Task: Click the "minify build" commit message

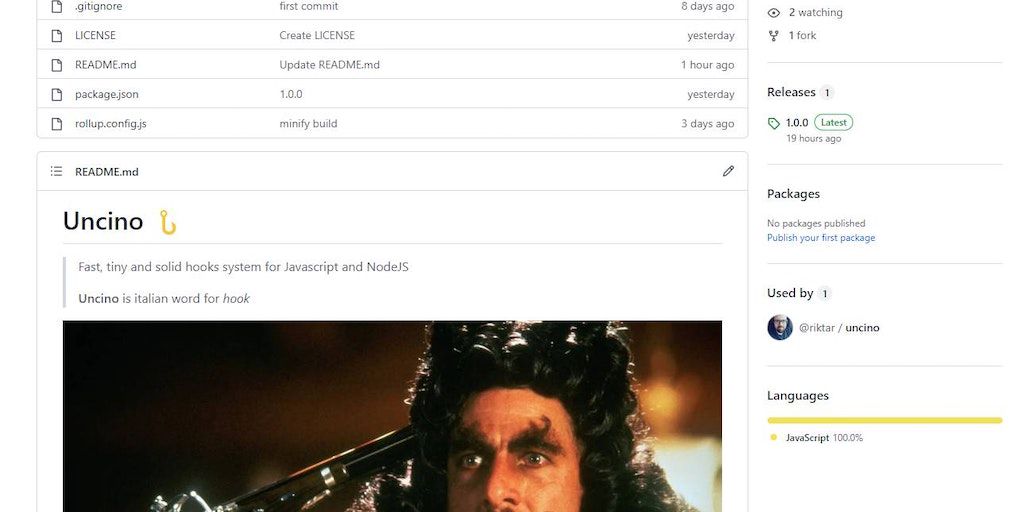Action: pos(308,123)
